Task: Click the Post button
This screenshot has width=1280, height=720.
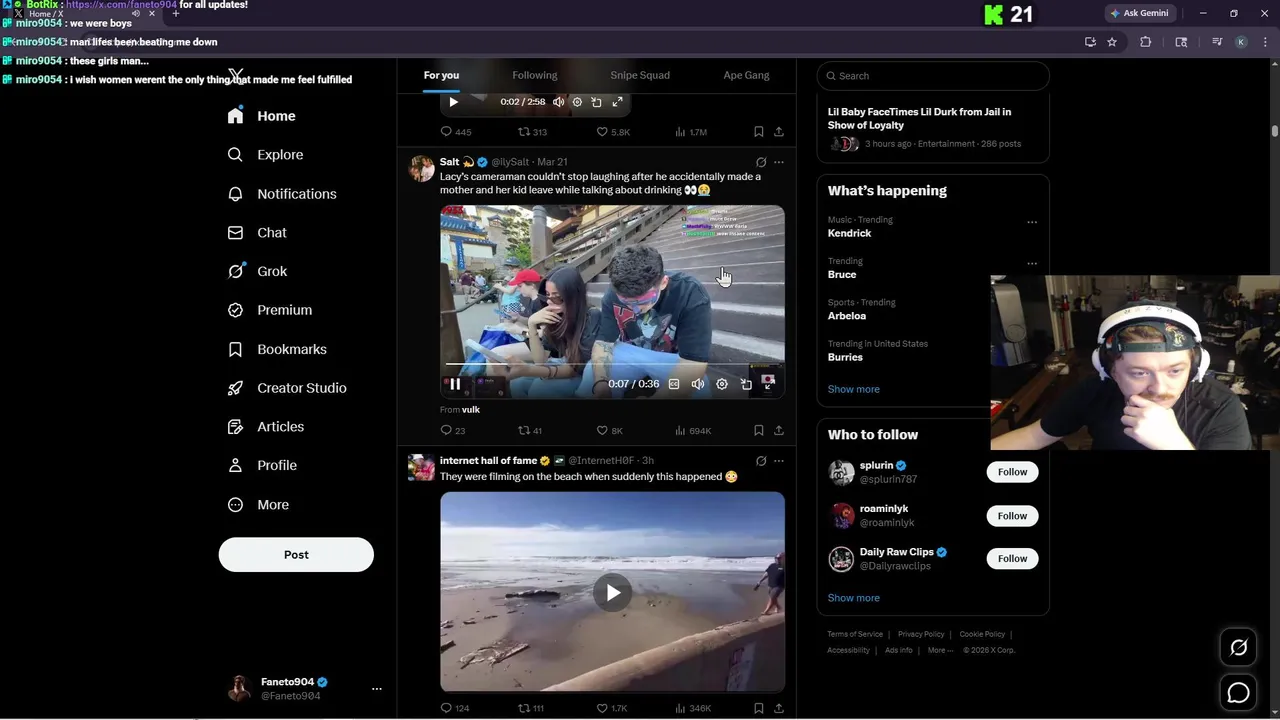Action: [296, 555]
